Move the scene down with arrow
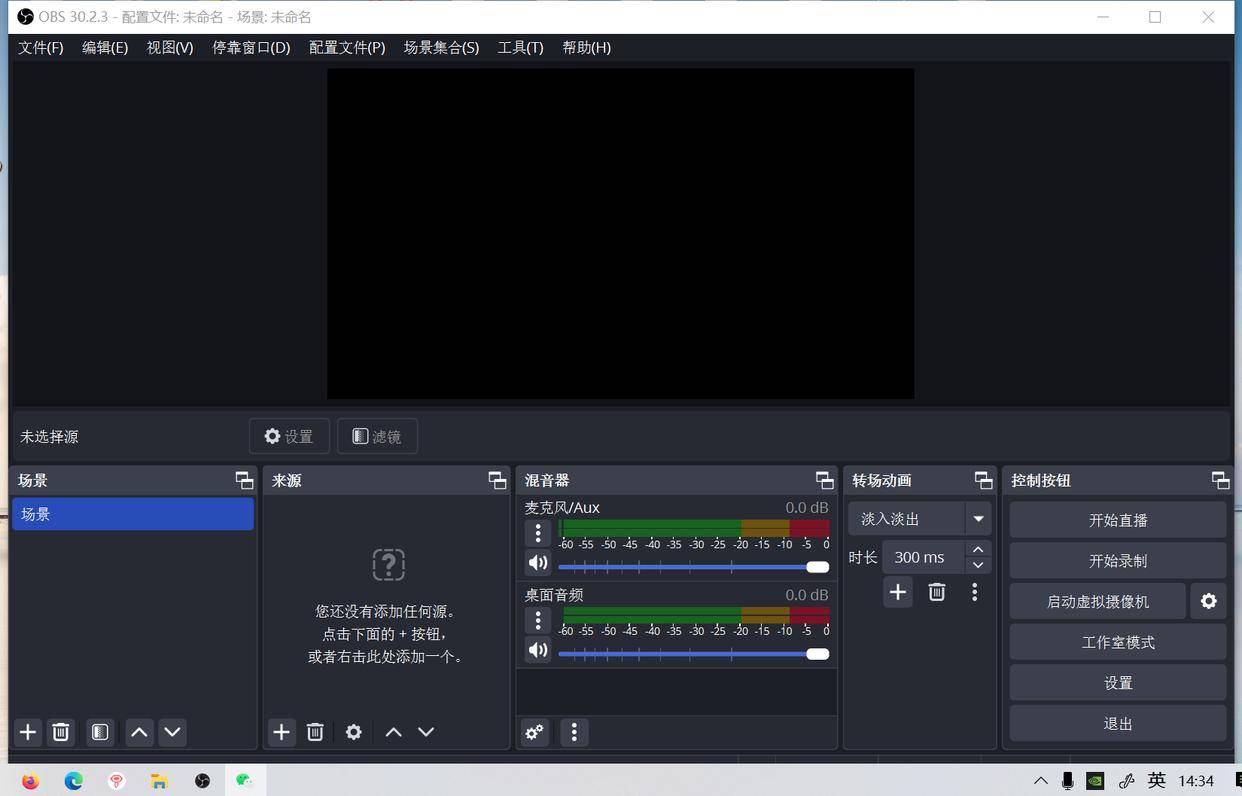The height and width of the screenshot is (796, 1242). pos(172,732)
